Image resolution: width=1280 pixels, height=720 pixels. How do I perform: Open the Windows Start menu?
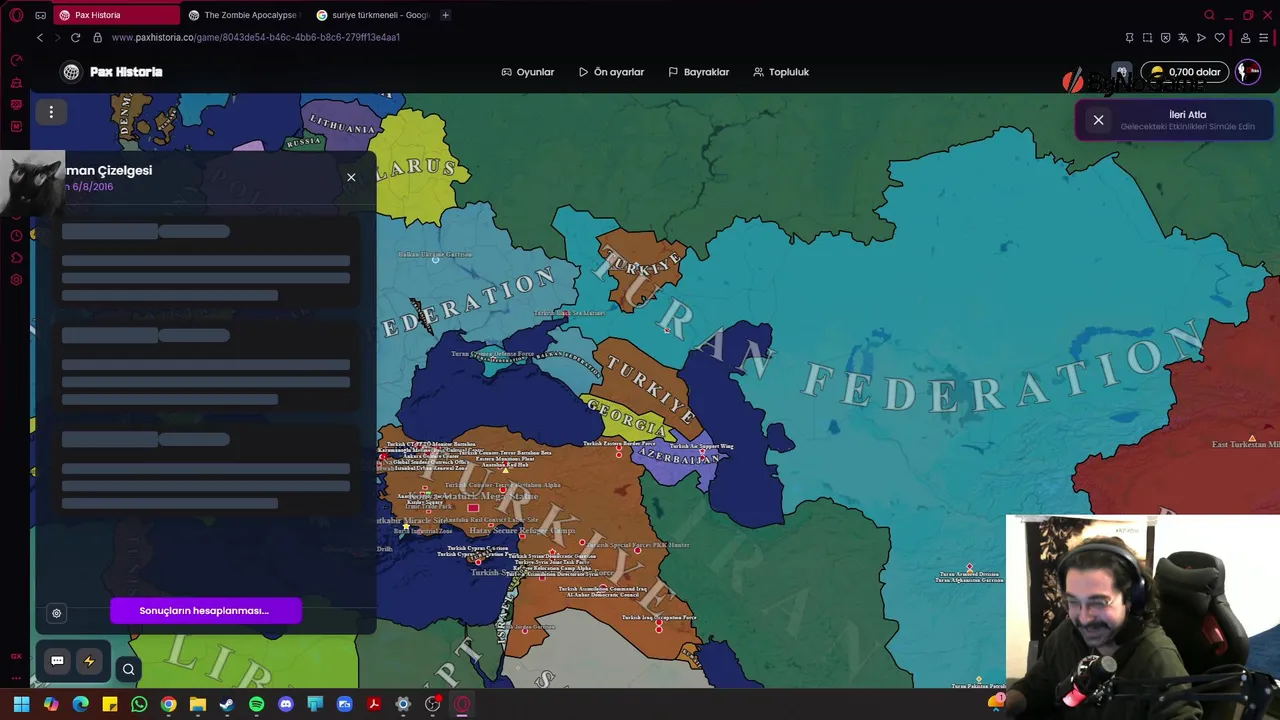tap(21, 704)
